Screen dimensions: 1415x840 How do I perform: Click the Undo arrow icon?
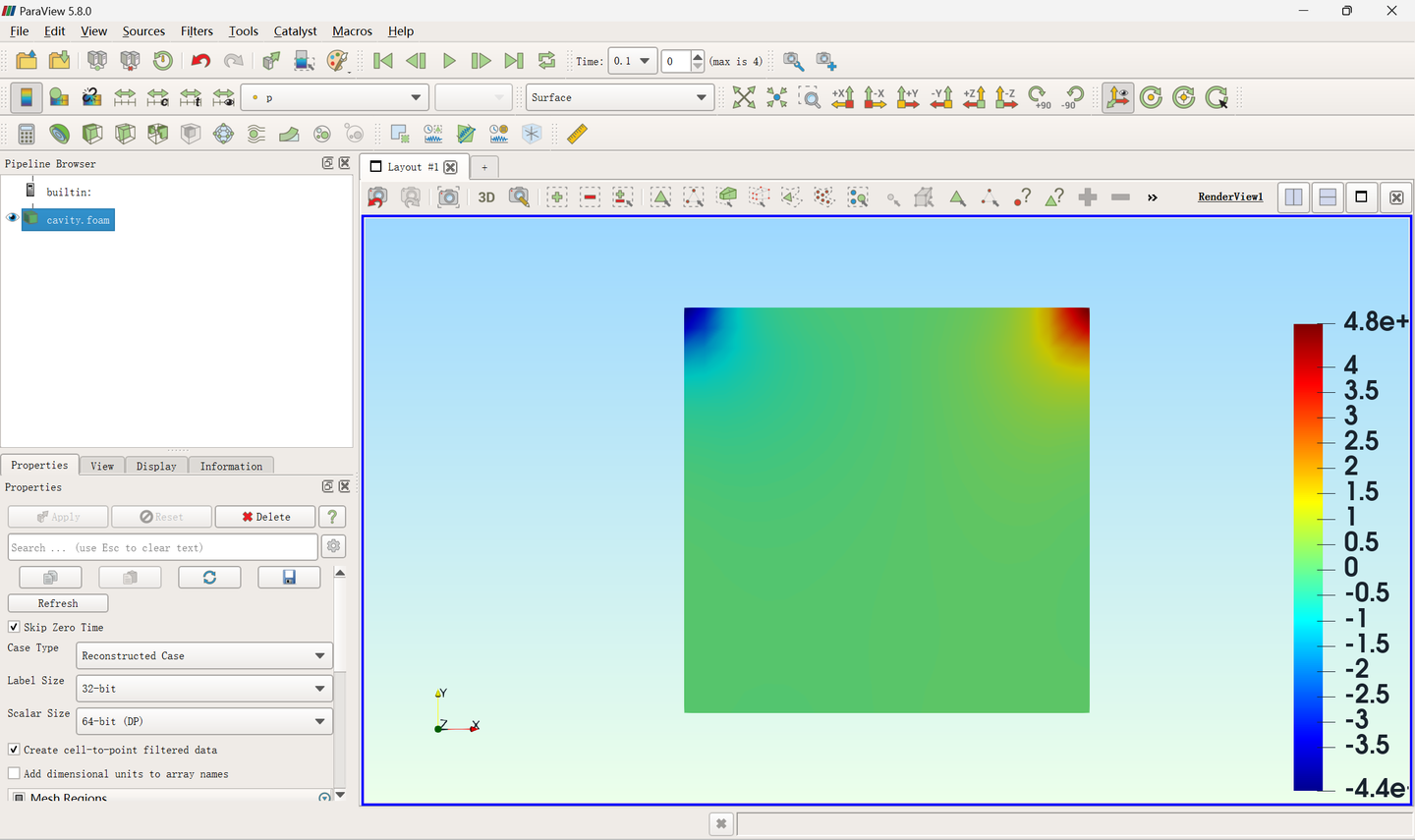[200, 61]
